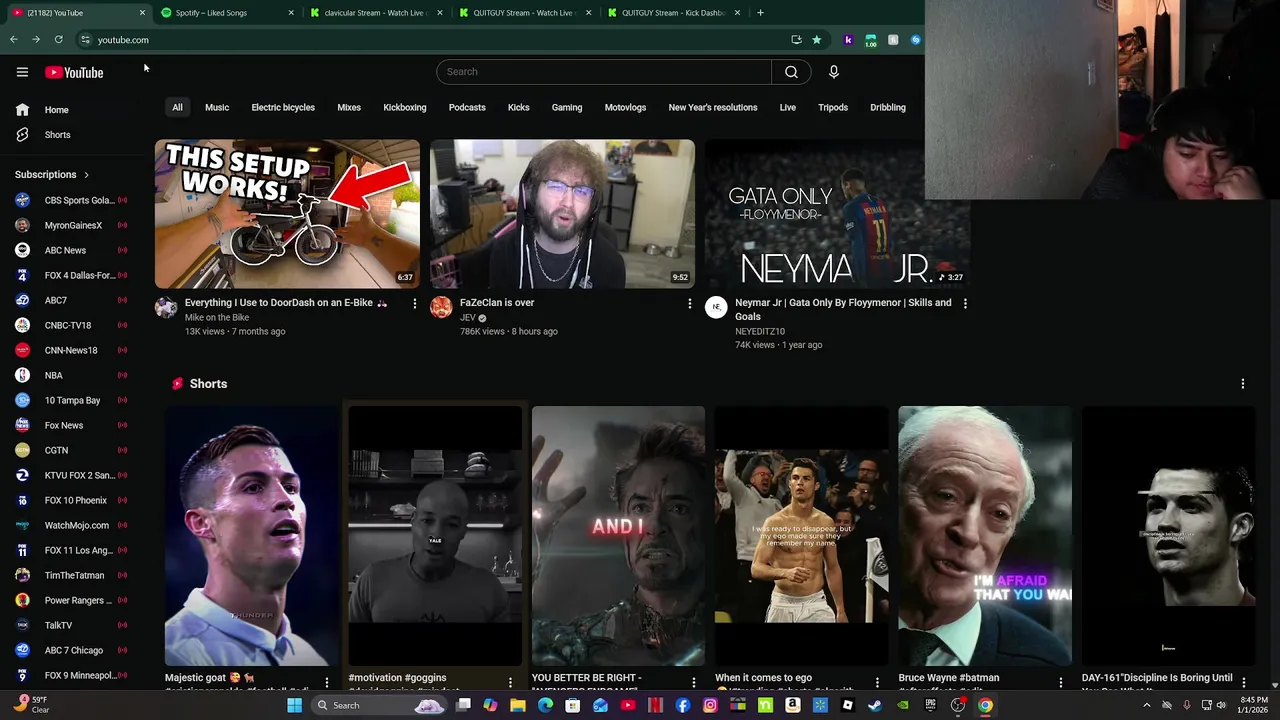This screenshot has height=720, width=1280.
Task: Open Windows Start menu
Action: 295,706
